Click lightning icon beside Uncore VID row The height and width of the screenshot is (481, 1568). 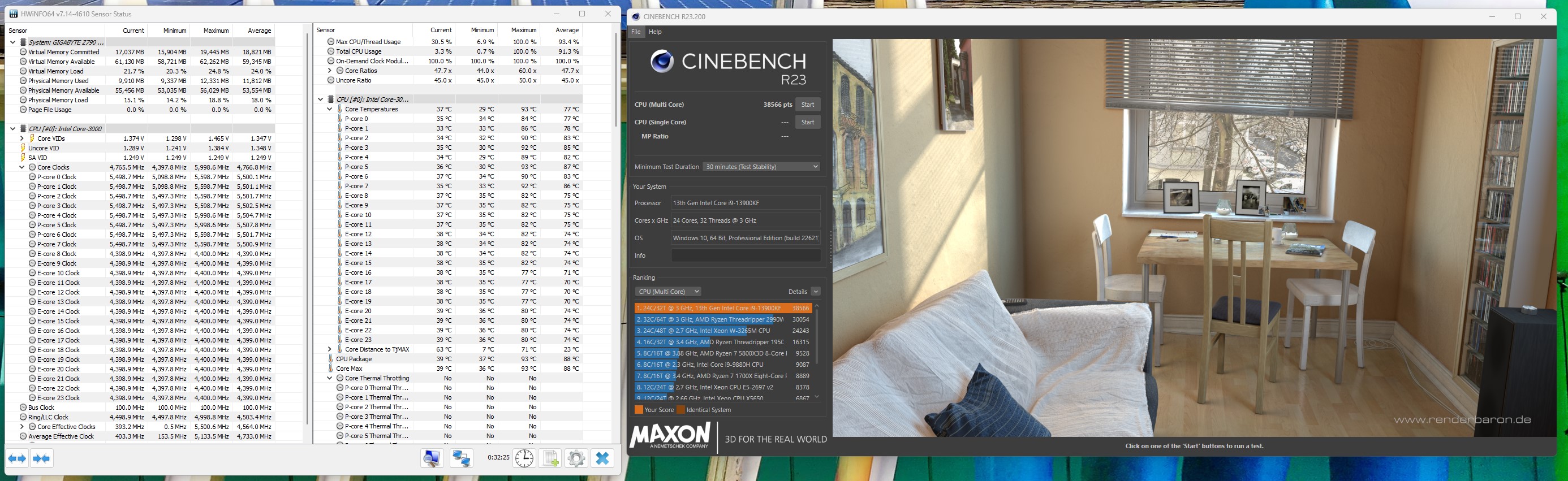pos(23,148)
